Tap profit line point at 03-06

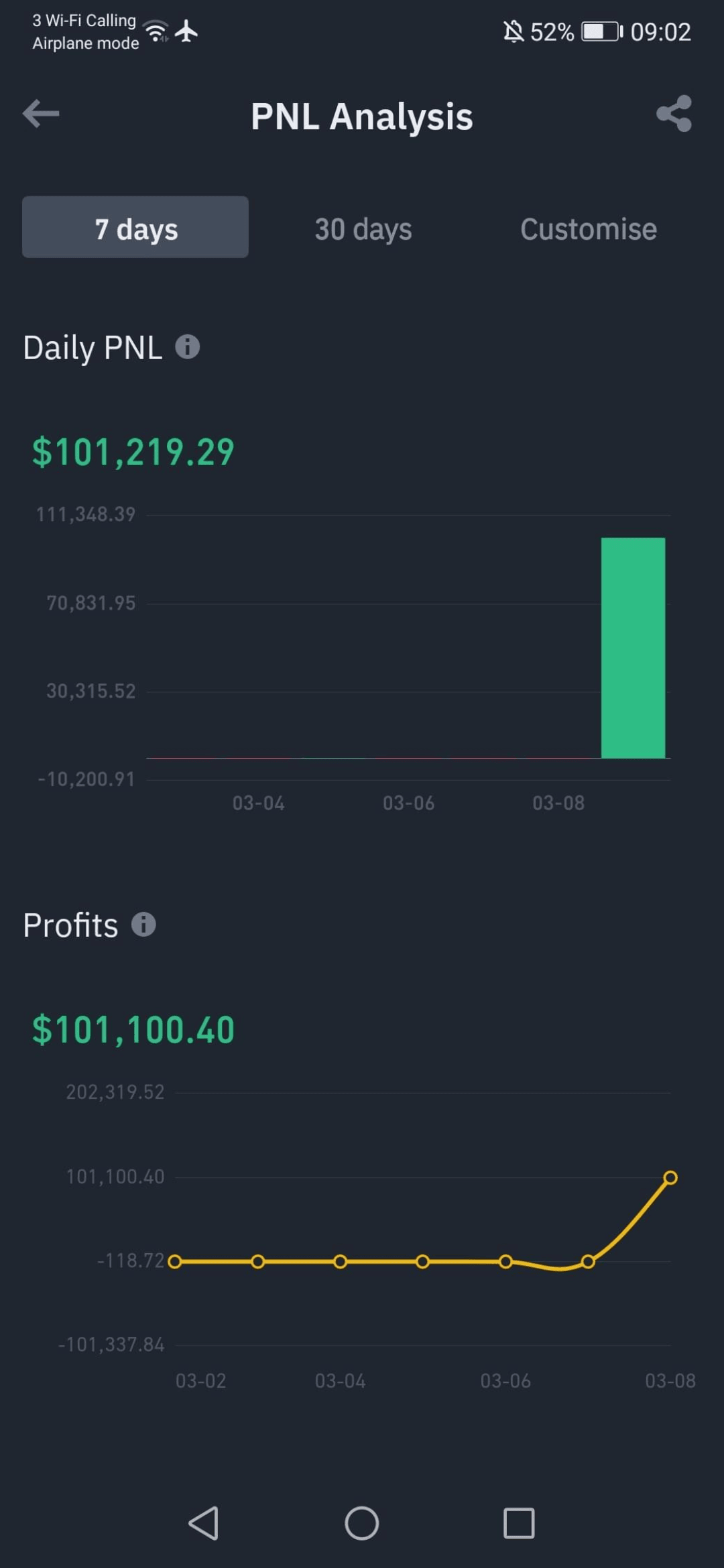[506, 1262]
